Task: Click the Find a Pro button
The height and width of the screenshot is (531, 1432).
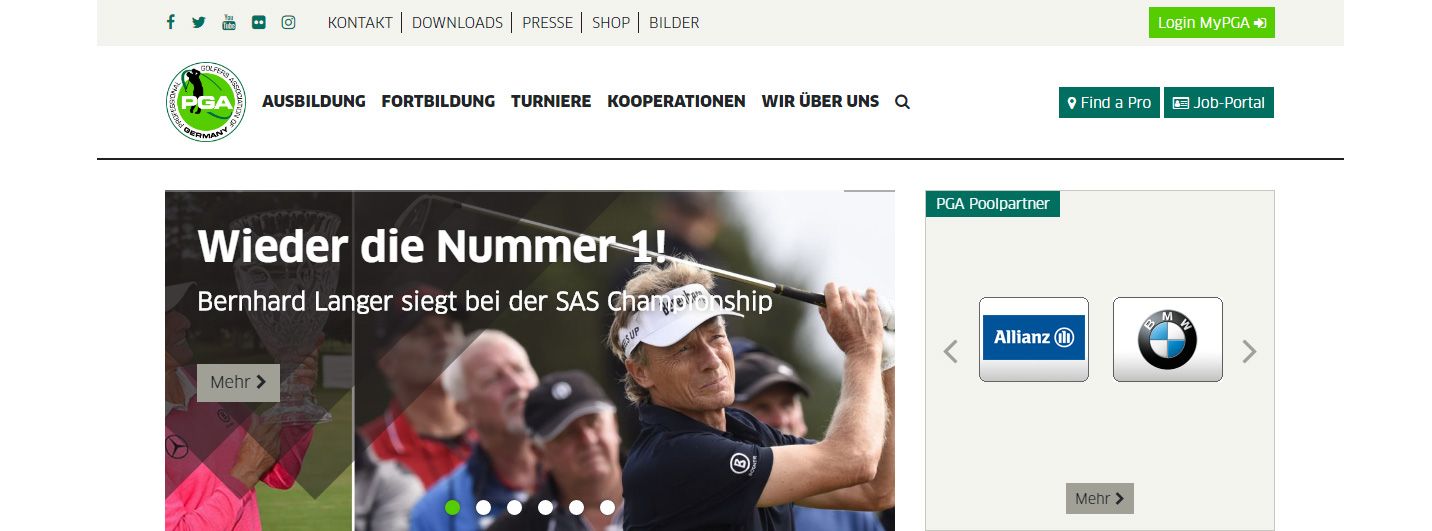Action: click(1109, 103)
